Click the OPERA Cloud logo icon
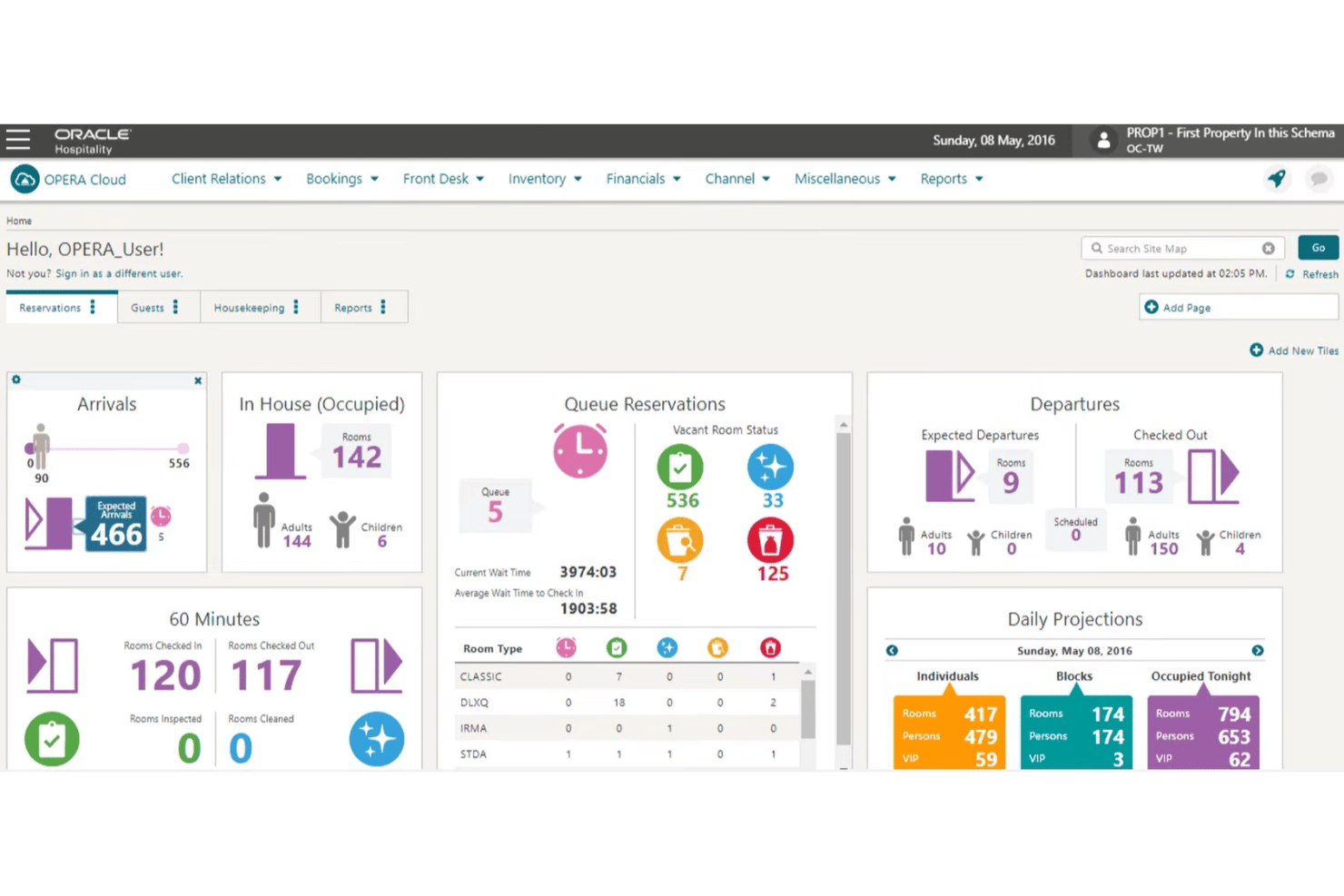Image resolution: width=1344 pixels, height=896 pixels. pyautogui.click(x=25, y=179)
